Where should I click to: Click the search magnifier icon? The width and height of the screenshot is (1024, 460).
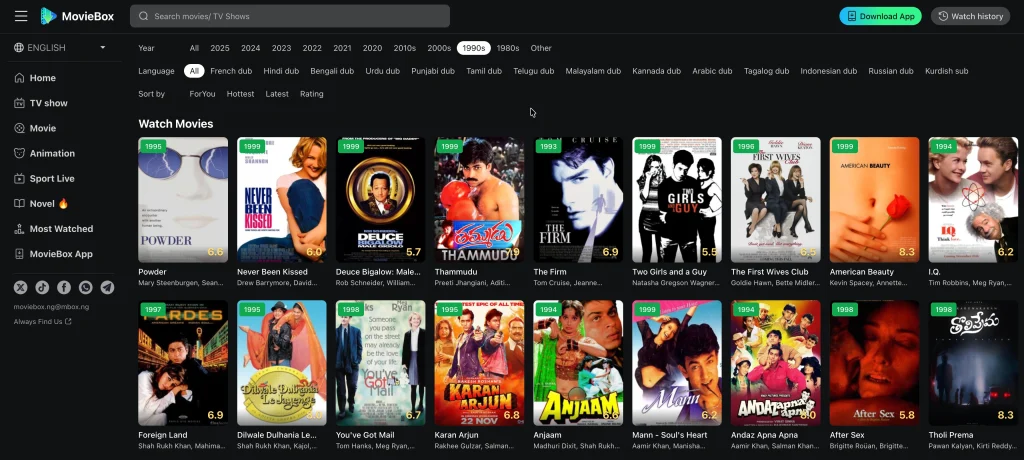tap(144, 16)
